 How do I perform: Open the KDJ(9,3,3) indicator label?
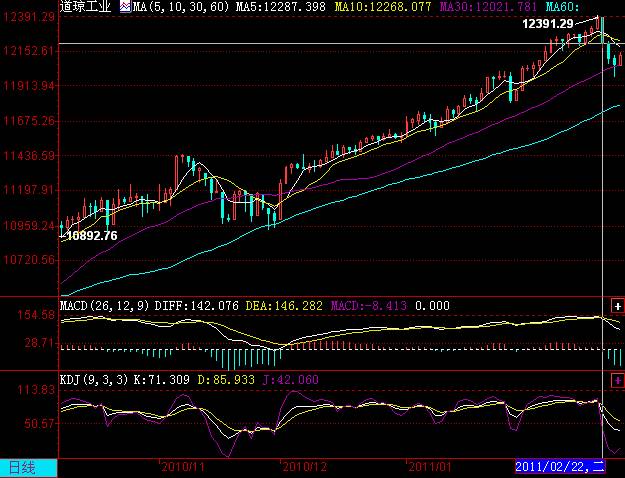[x=94, y=380]
